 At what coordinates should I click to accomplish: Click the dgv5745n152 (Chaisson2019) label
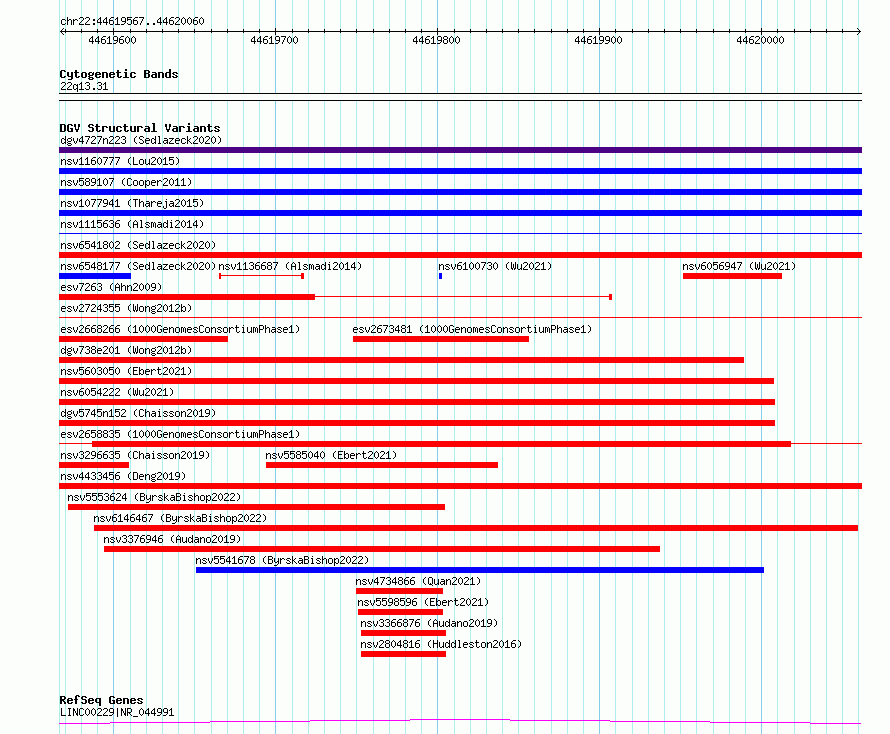138,413
